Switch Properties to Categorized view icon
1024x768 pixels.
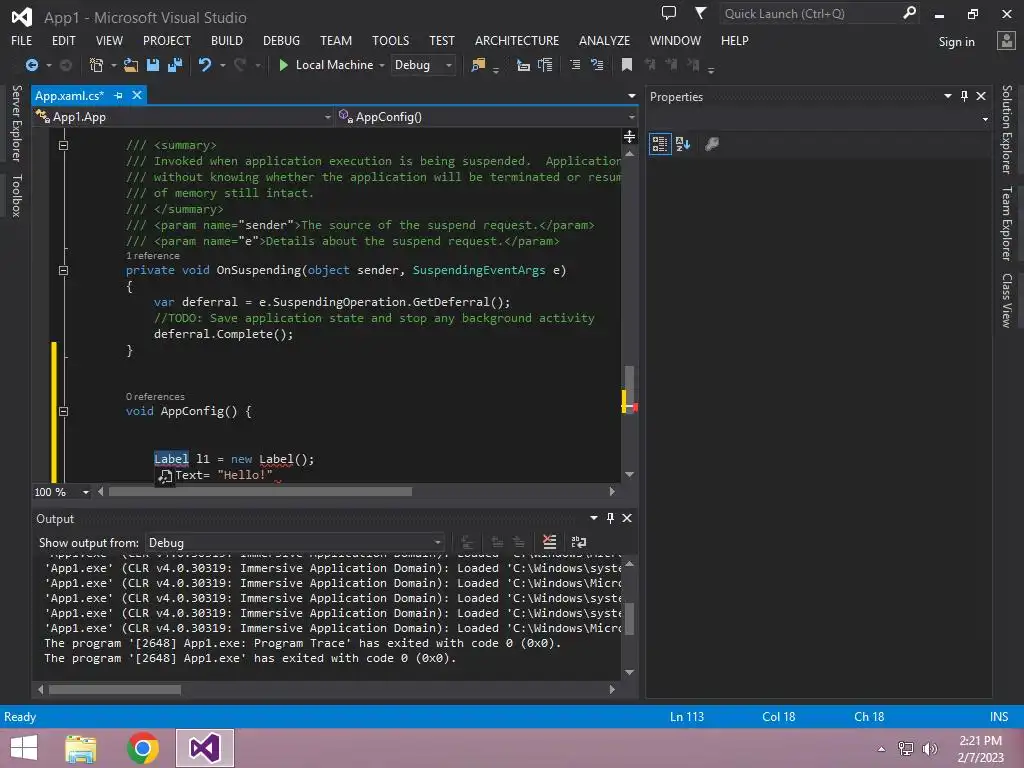(x=660, y=144)
